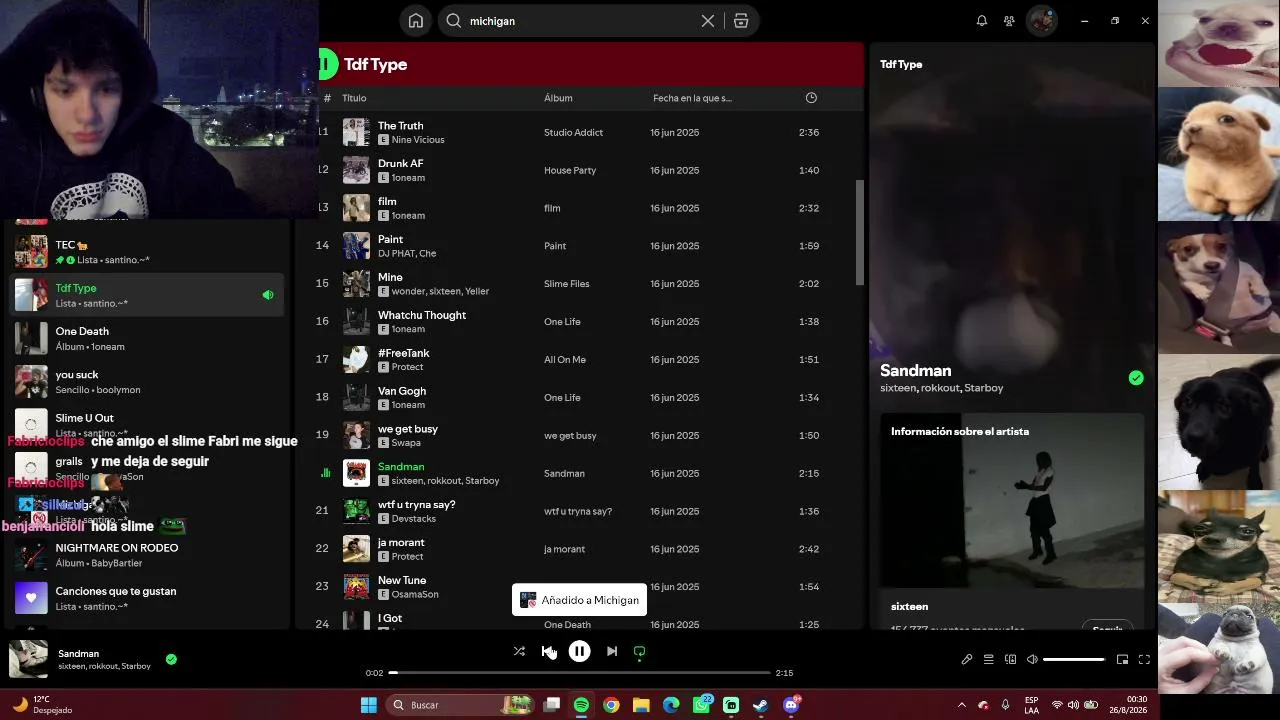Select the we get busy track title
Image resolution: width=1280 pixels, height=720 pixels.
click(408, 429)
